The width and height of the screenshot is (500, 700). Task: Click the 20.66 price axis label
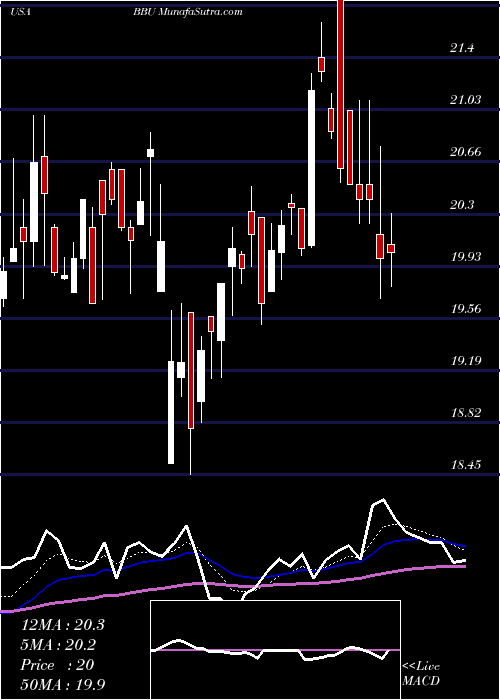466,152
